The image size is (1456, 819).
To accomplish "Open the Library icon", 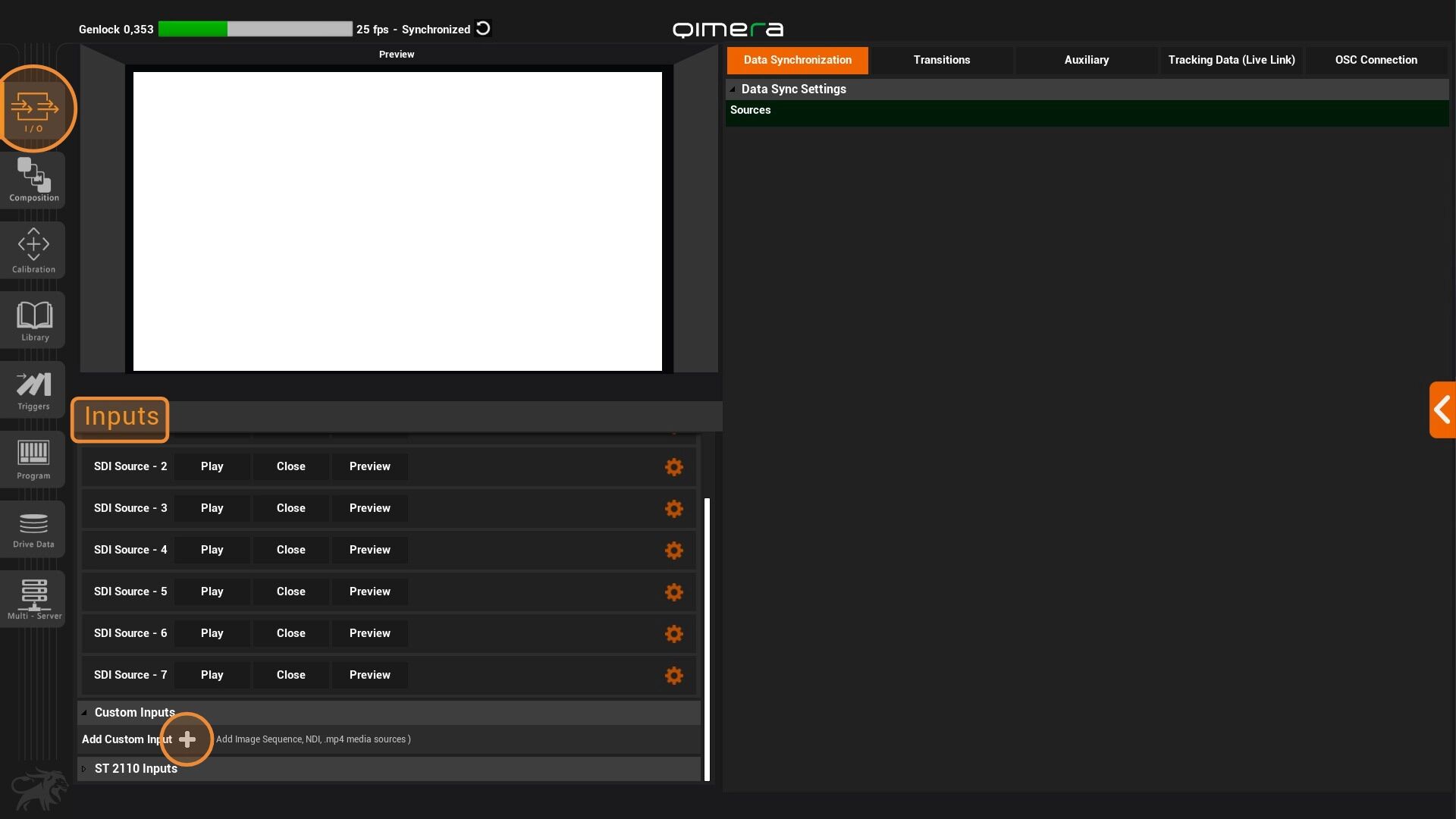I will click(x=34, y=320).
